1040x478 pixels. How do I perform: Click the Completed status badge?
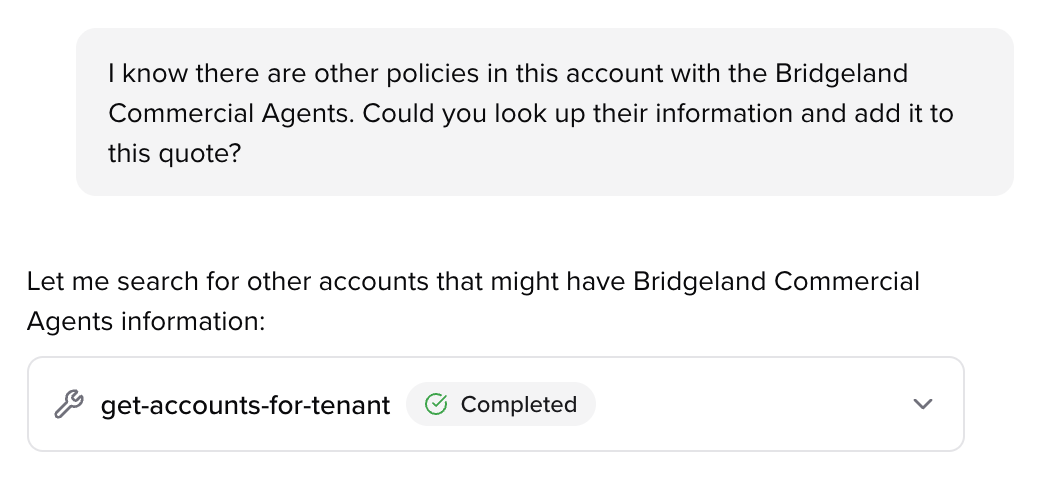[500, 405]
